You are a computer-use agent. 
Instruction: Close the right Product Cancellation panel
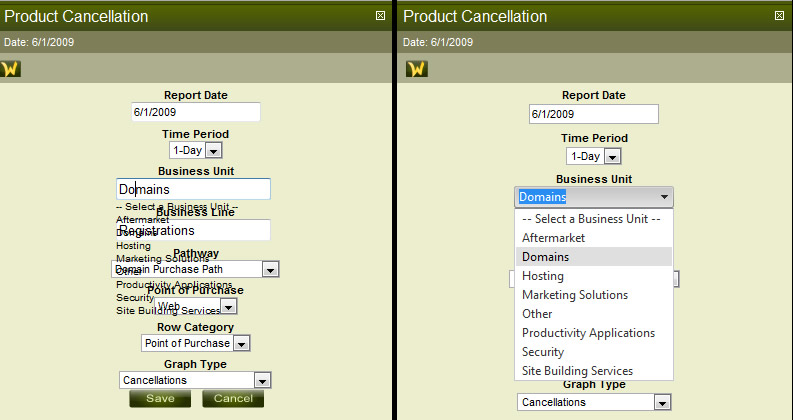pos(779,16)
